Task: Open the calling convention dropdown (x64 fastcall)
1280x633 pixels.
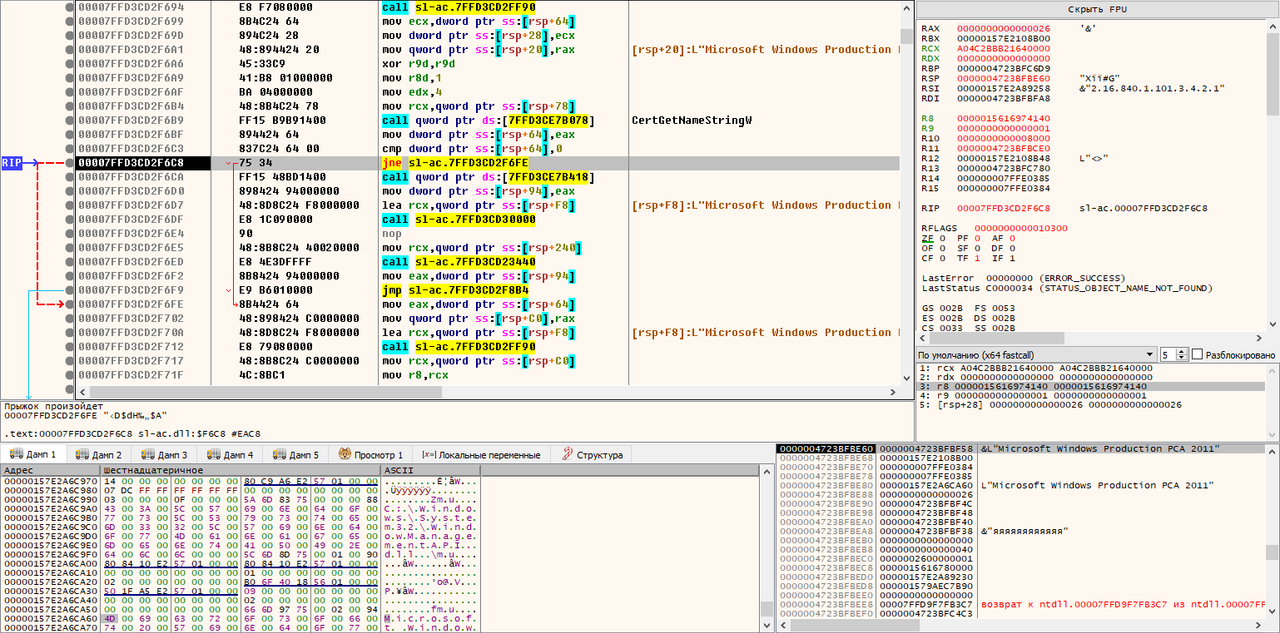Action: point(1035,355)
